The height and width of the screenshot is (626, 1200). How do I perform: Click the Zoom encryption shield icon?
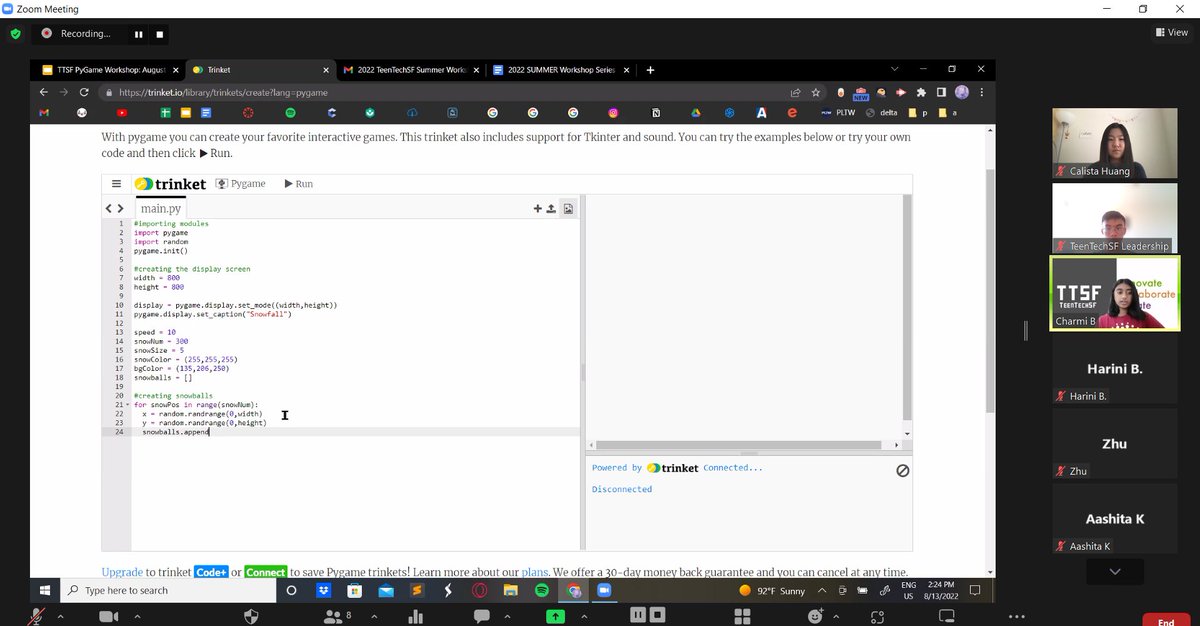coord(15,34)
